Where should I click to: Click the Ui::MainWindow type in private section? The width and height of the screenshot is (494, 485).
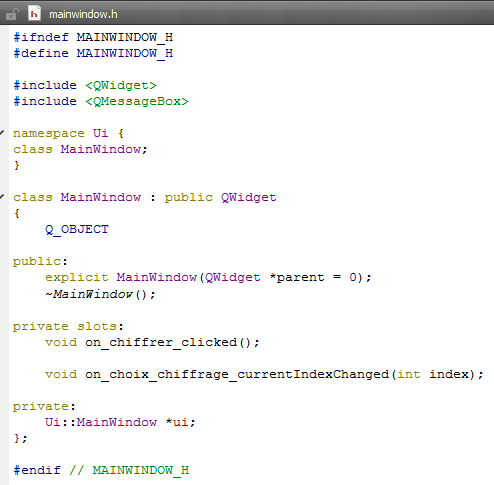click(x=101, y=422)
